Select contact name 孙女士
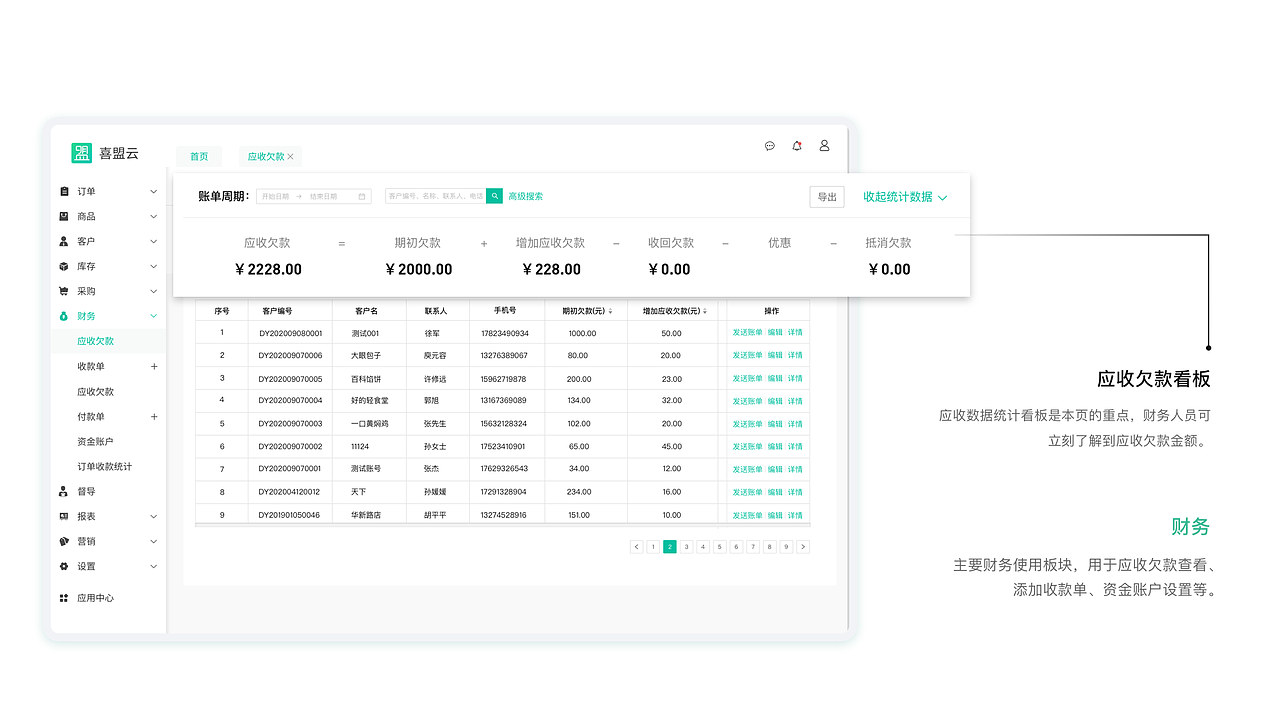Image resolution: width=1280 pixels, height=720 pixels. coord(435,447)
